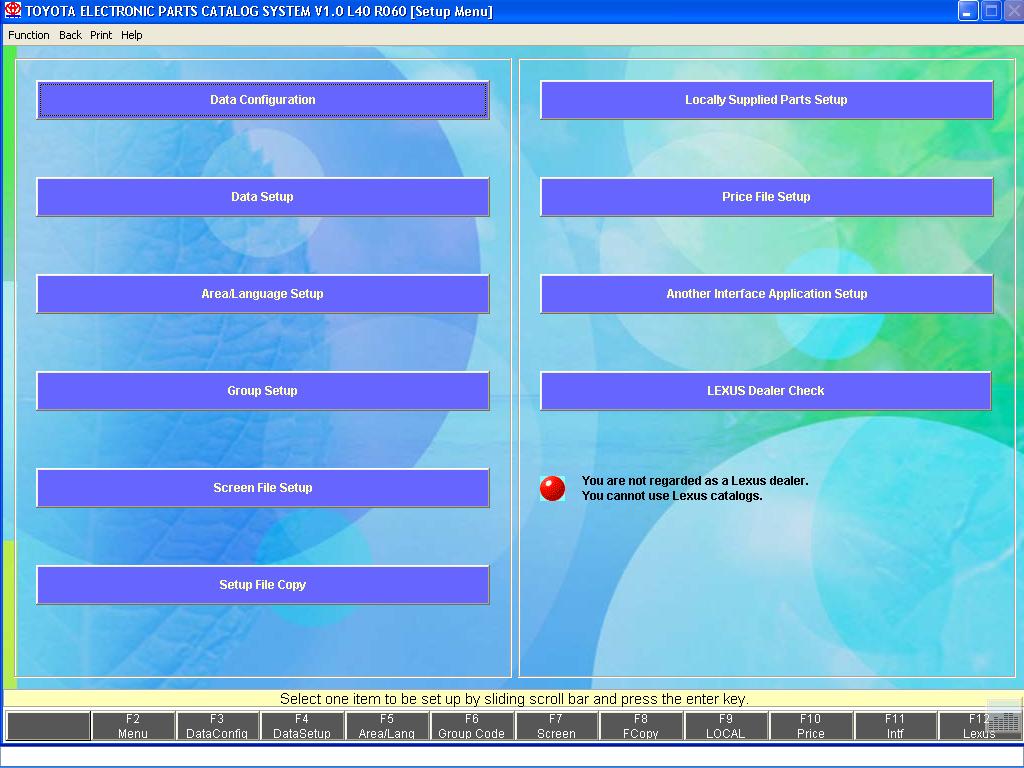Launch Setup File Copy
1024x768 pixels.
[262, 585]
